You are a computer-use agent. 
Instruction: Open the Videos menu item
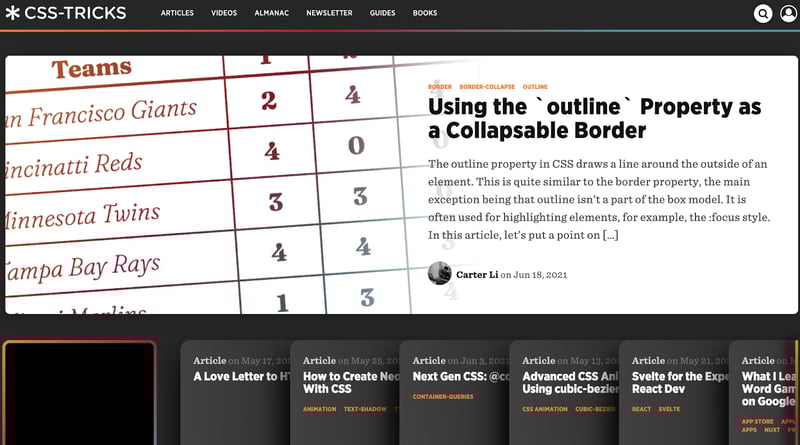click(x=224, y=13)
